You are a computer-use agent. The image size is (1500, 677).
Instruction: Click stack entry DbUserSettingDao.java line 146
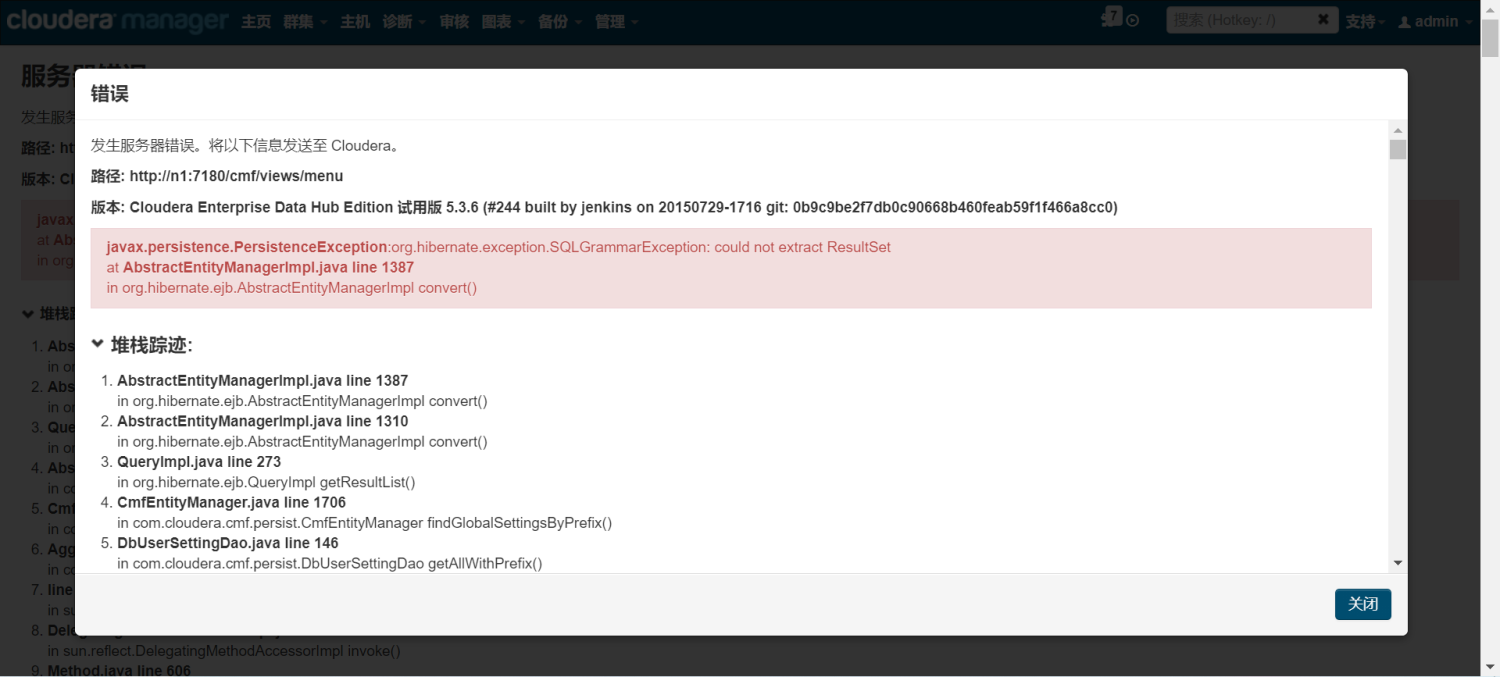pyautogui.click(x=228, y=543)
